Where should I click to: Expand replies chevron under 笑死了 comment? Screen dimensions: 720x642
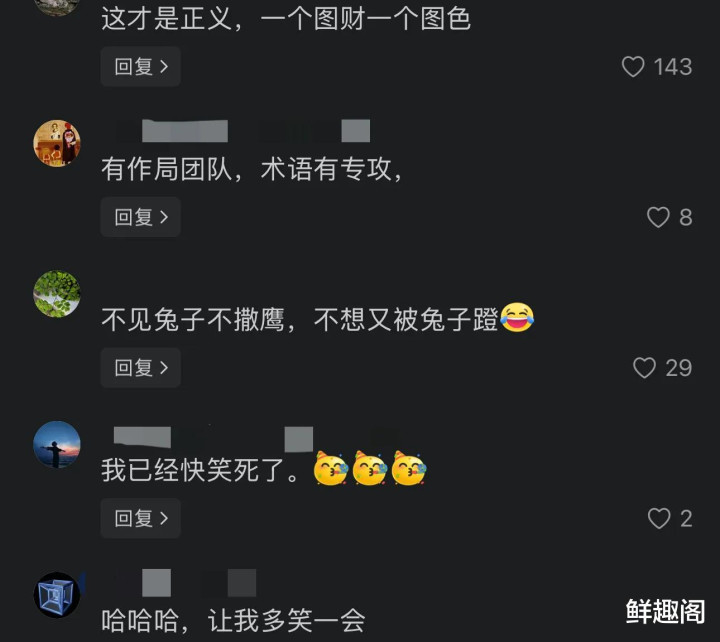(164, 518)
